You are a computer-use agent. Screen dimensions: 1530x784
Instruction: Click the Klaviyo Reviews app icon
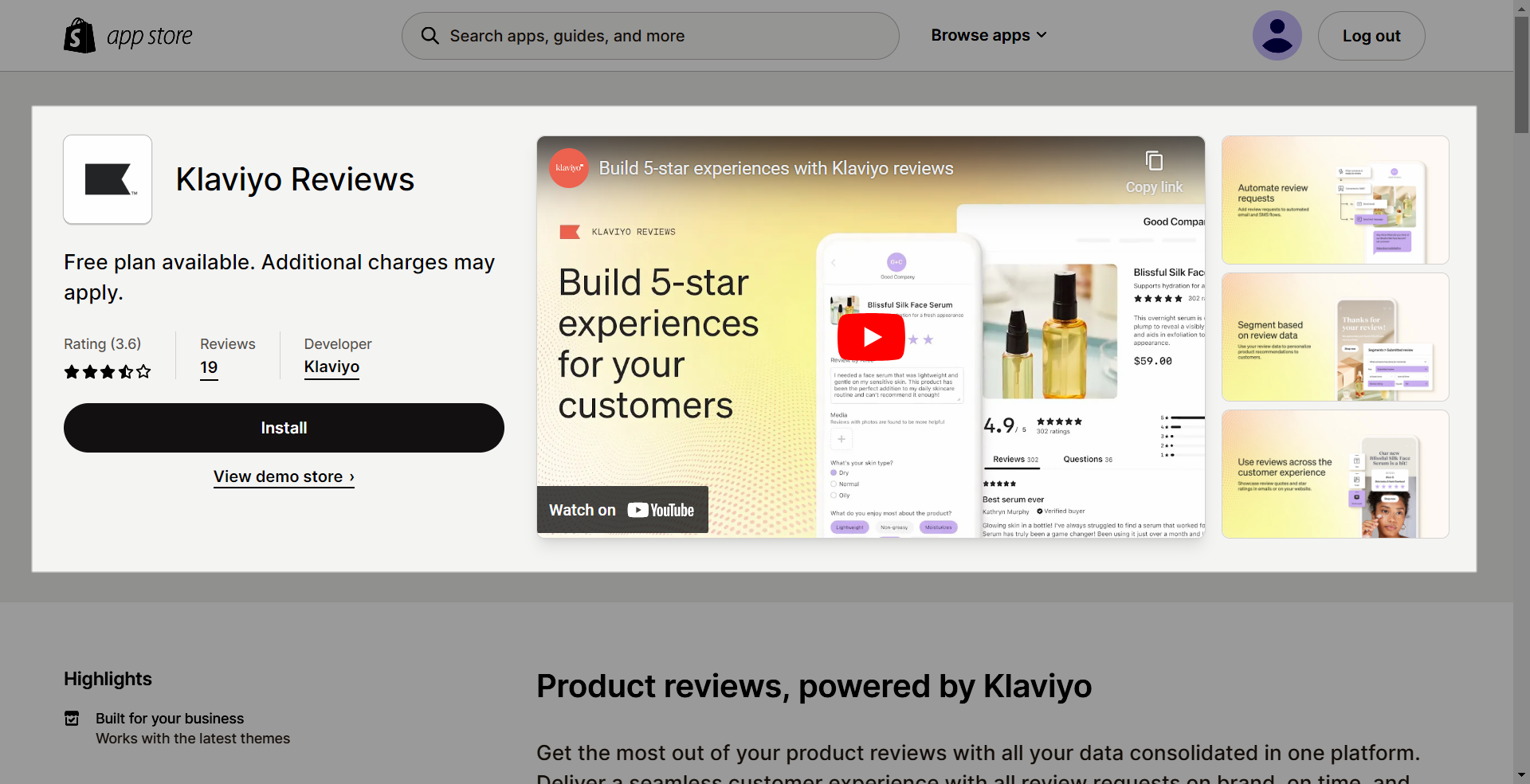(108, 179)
